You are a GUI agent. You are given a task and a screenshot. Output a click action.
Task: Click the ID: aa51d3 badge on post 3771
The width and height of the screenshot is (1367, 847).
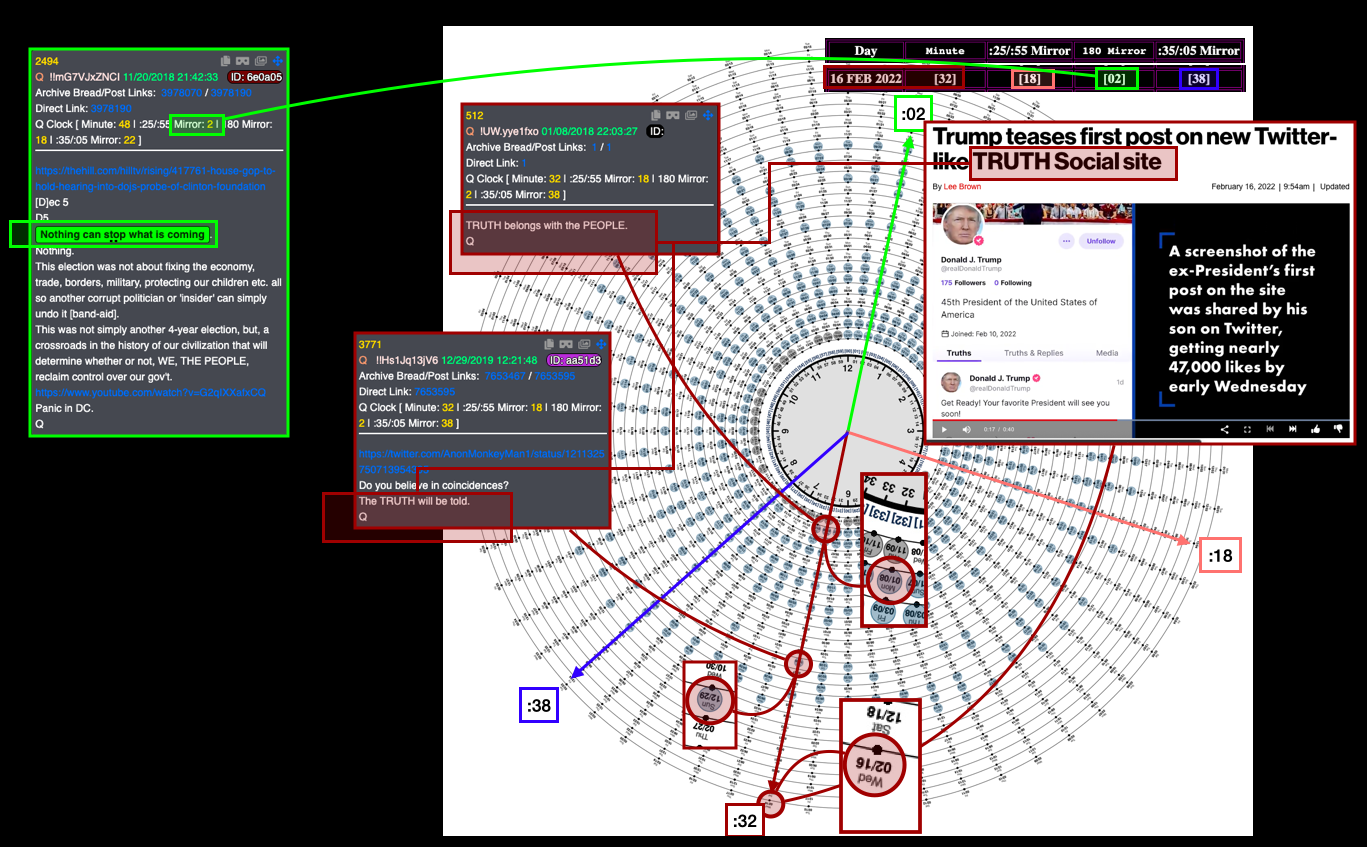coord(574,360)
